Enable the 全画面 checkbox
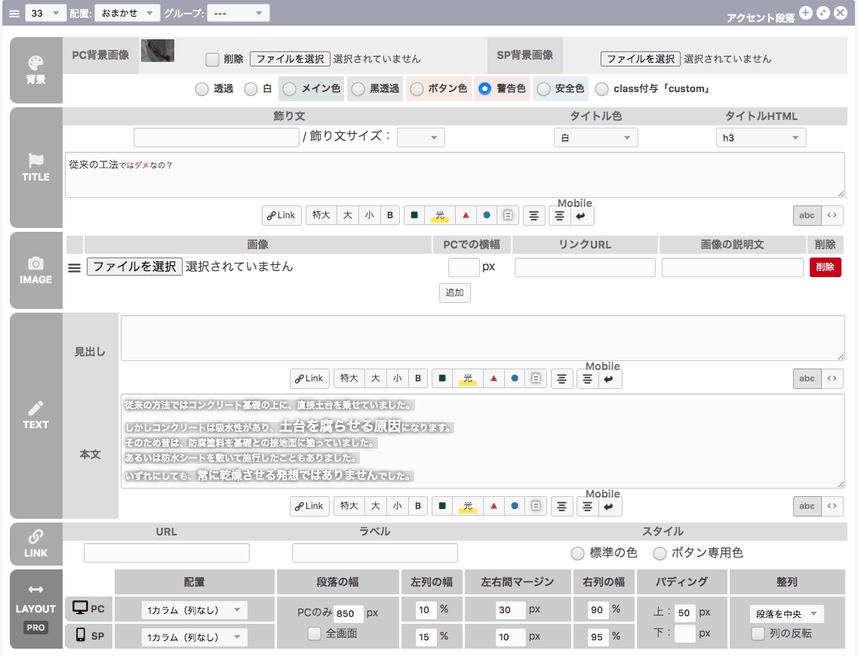 tap(314, 633)
